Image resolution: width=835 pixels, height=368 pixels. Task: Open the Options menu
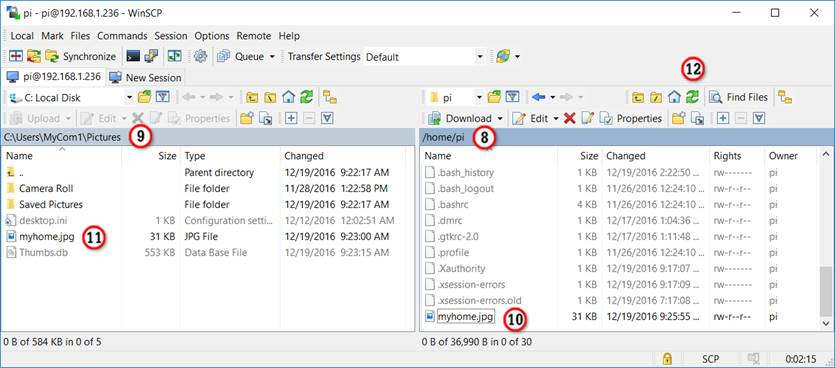tap(211, 36)
